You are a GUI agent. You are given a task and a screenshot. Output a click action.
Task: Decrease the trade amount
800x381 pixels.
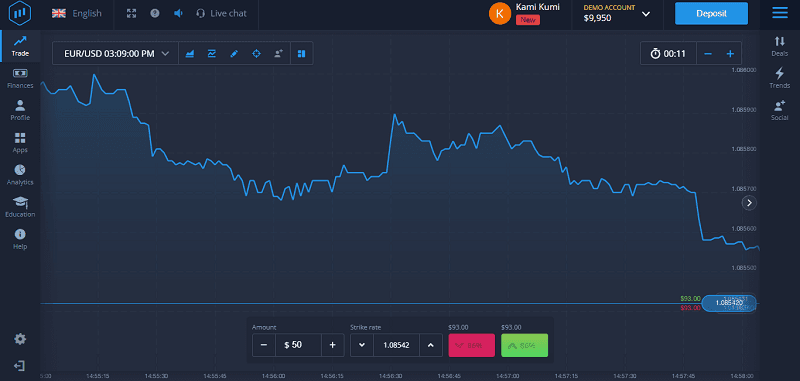click(264, 345)
